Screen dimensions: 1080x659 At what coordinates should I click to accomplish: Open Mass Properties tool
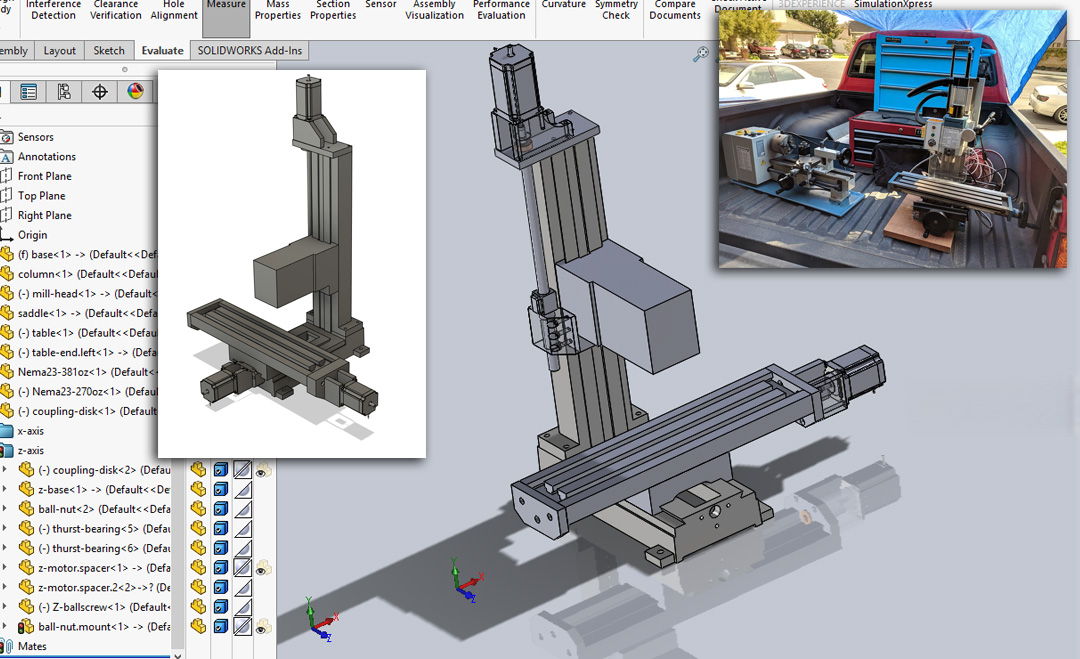tap(278, 10)
